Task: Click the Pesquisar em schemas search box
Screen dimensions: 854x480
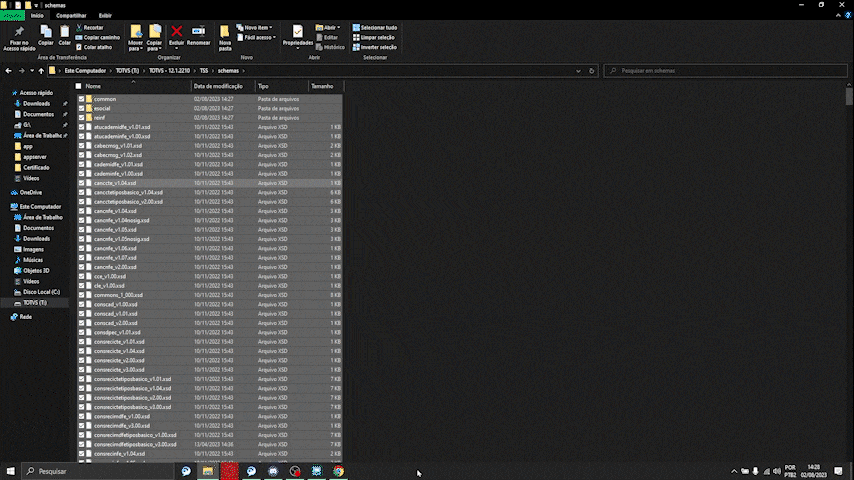Action: [725, 71]
